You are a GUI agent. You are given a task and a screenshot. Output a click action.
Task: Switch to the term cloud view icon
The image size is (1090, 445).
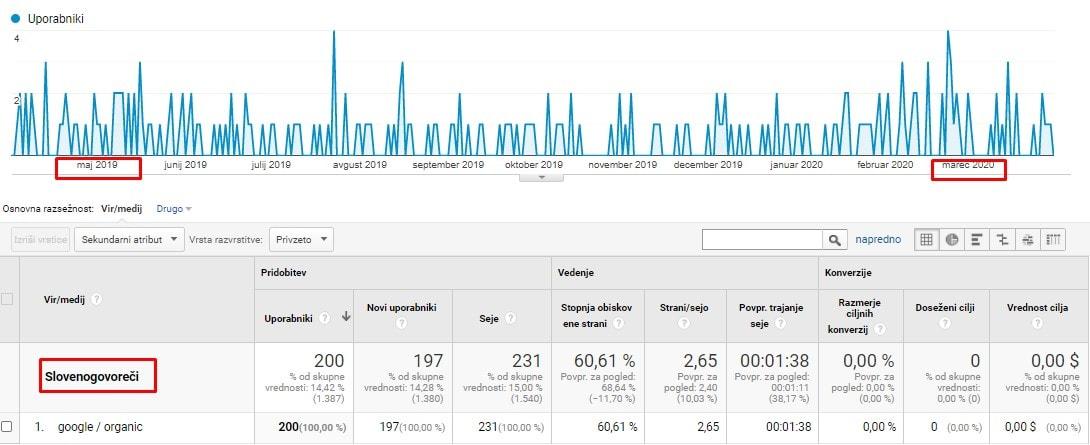(1027, 239)
